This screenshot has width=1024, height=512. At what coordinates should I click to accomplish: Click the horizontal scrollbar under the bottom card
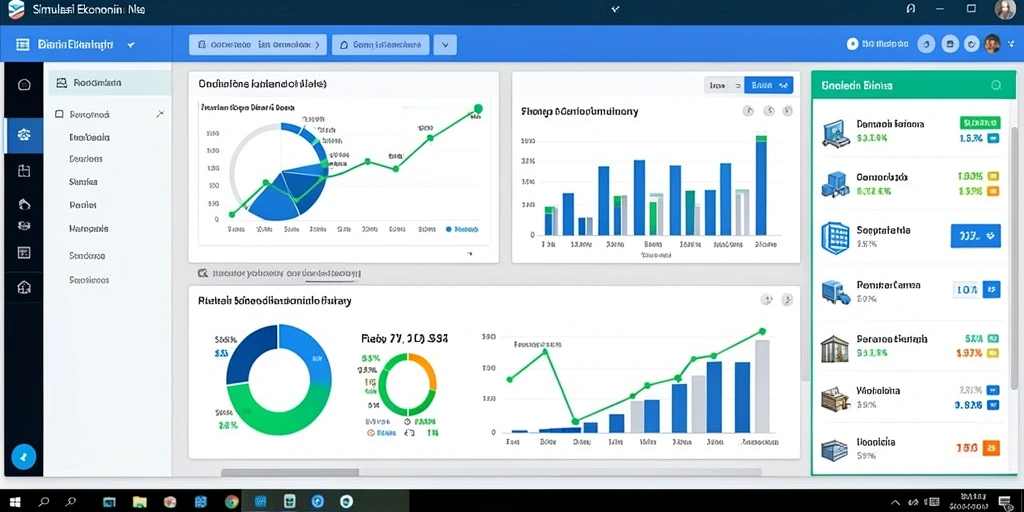[291, 472]
